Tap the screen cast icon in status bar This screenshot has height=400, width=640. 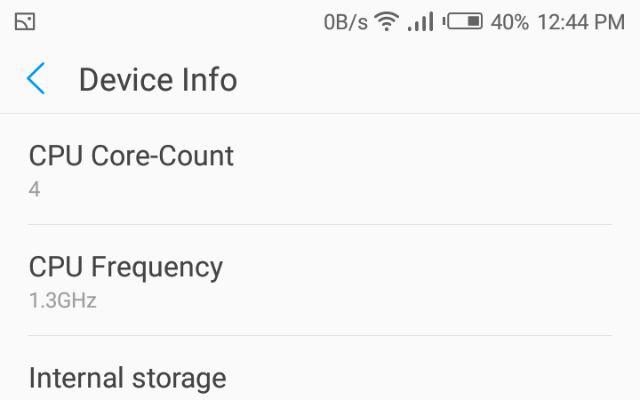25,22
